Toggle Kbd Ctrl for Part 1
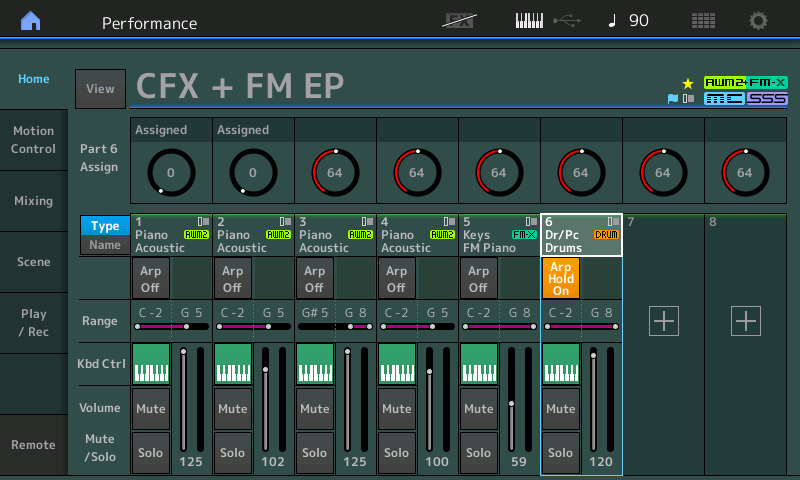Viewport: 800px width, 480px height. (x=151, y=364)
